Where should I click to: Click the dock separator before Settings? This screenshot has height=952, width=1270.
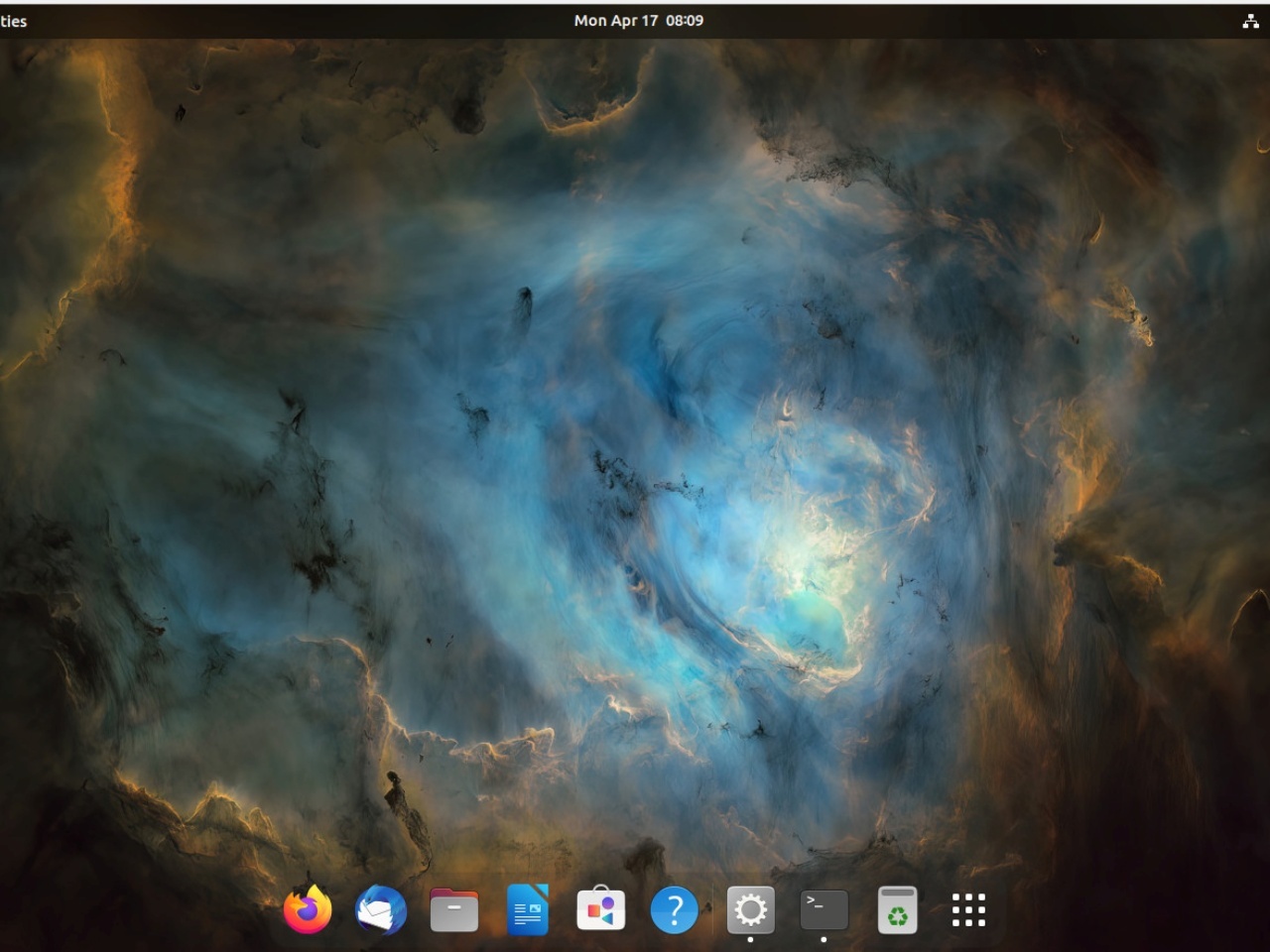coord(712,909)
